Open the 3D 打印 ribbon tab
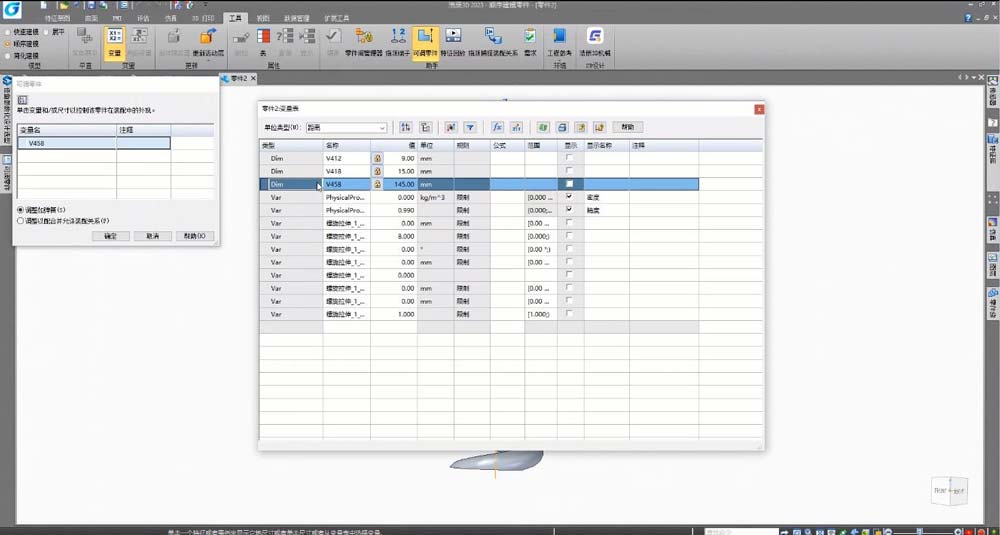The height and width of the screenshot is (535, 1000). [204, 18]
